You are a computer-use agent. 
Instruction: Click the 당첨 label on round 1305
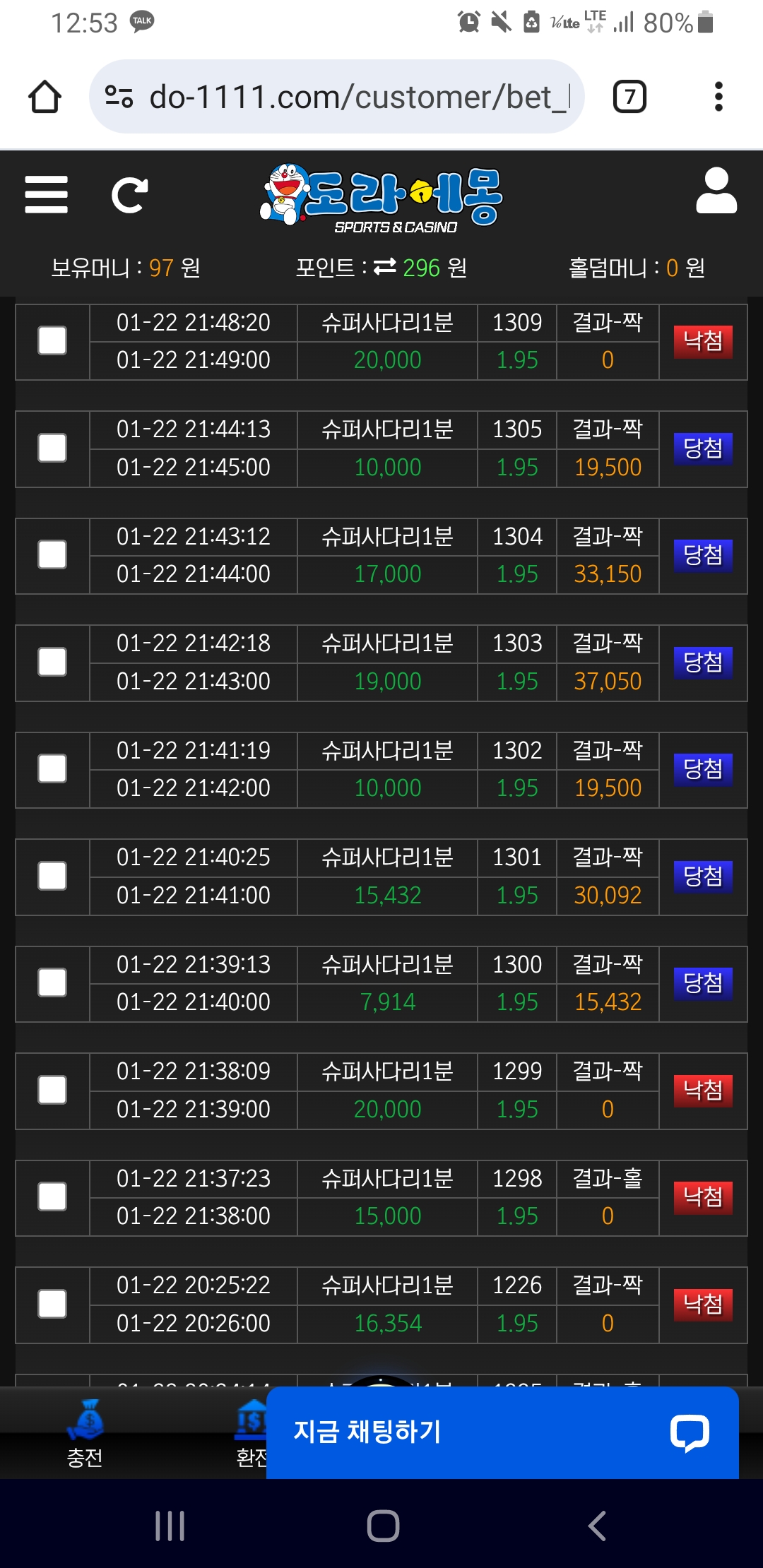pos(703,448)
